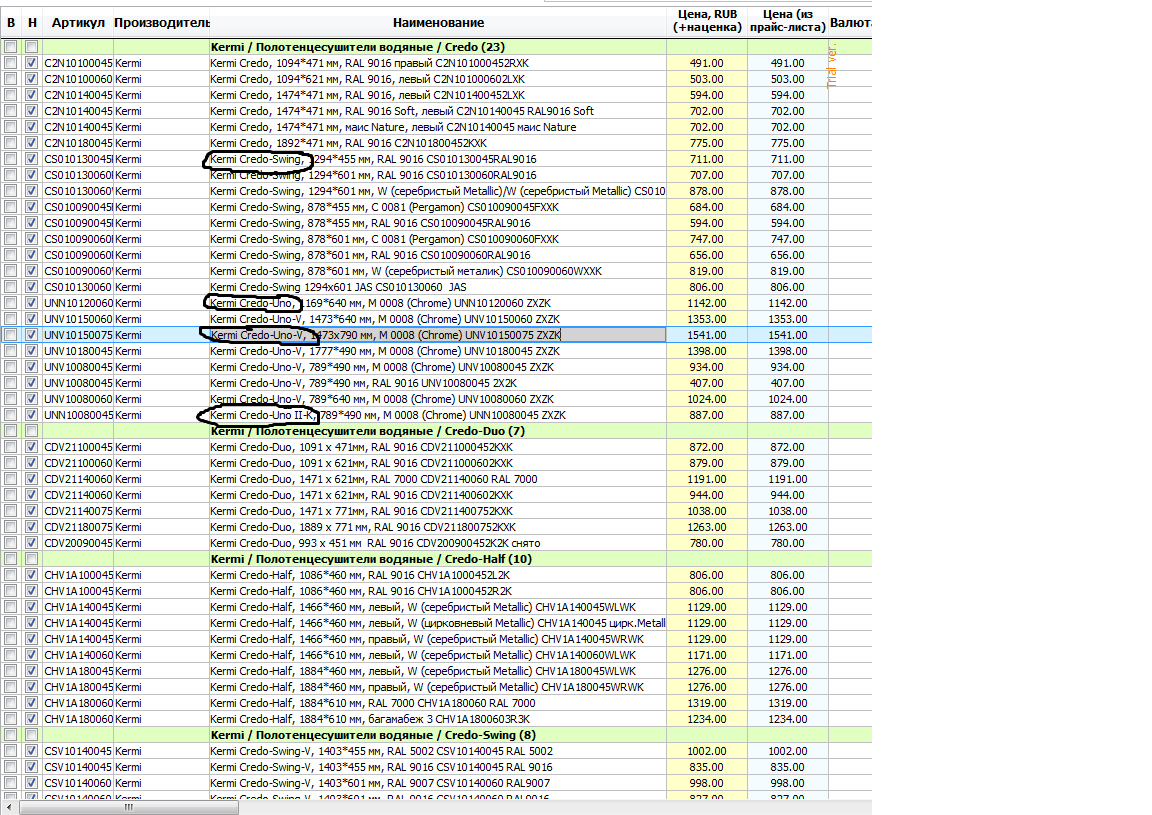Click article cell CDV20090045
1152x815 pixels.
[78, 543]
